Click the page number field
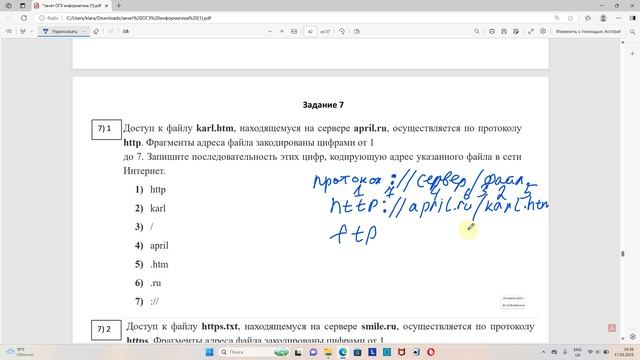 pyautogui.click(x=310, y=31)
